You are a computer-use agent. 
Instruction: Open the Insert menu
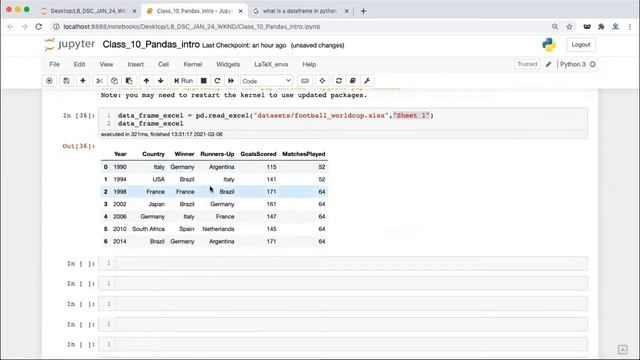pos(136,64)
